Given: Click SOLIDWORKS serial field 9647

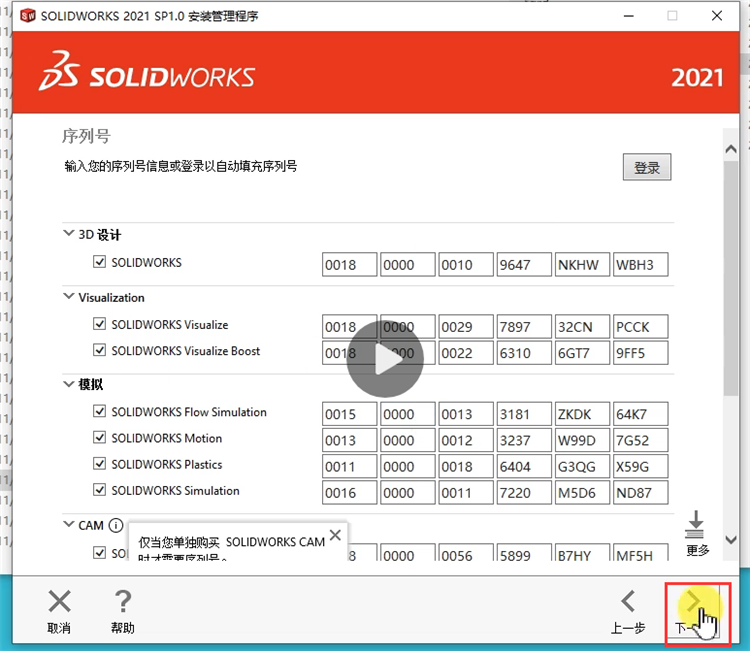Looking at the screenshot, I should [x=524, y=265].
